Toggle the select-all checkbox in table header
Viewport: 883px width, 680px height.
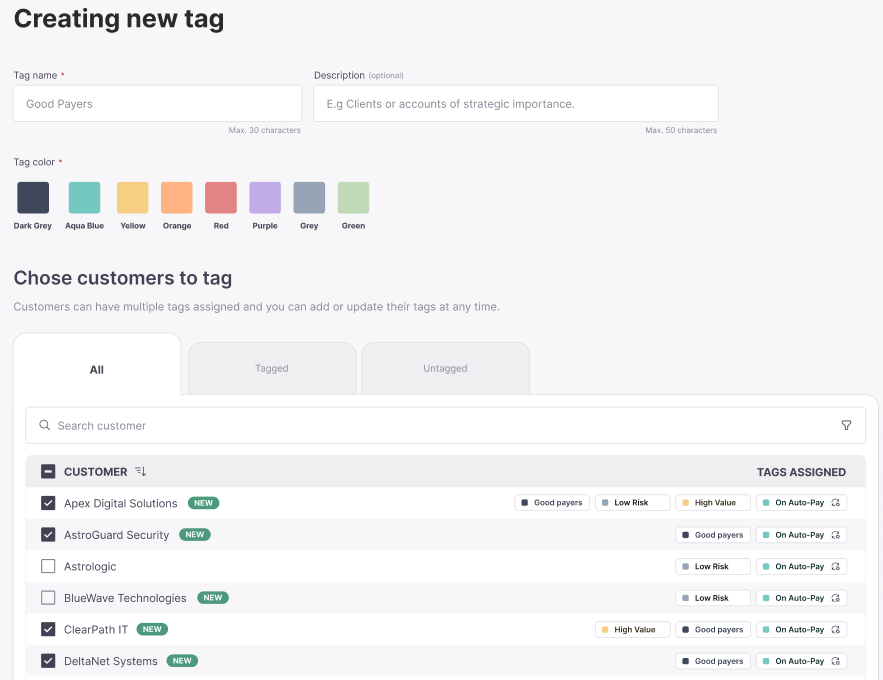point(48,472)
